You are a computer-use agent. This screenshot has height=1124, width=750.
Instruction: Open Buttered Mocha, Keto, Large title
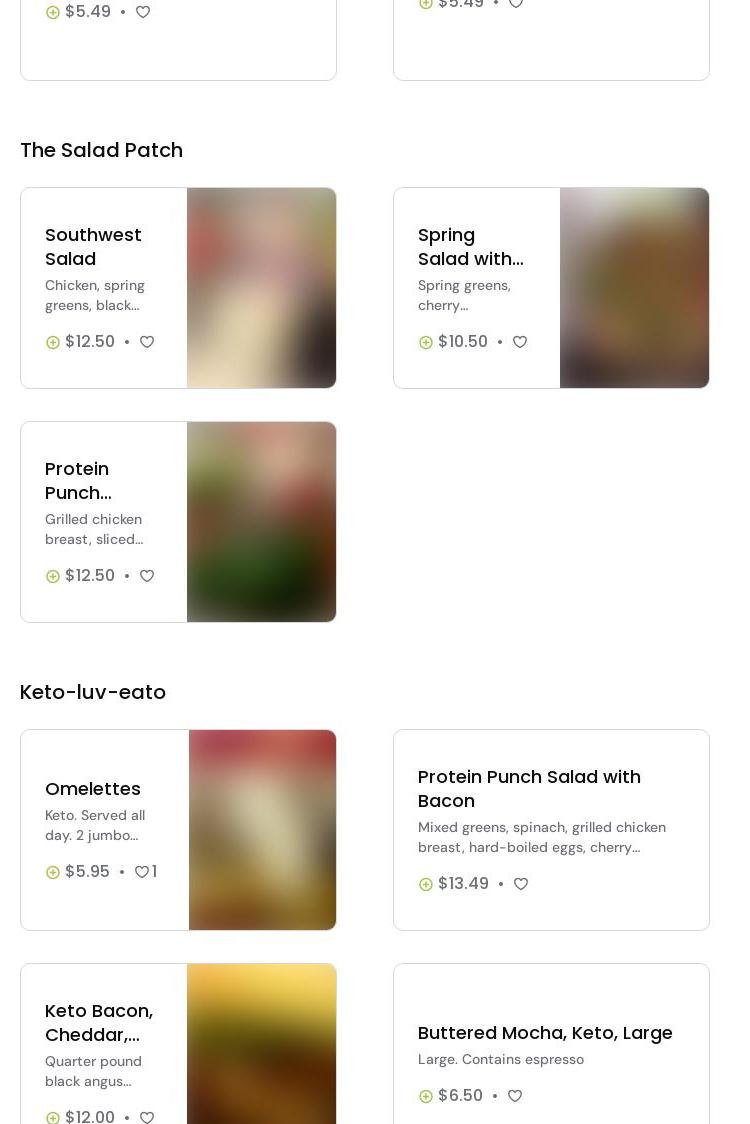click(x=545, y=1033)
